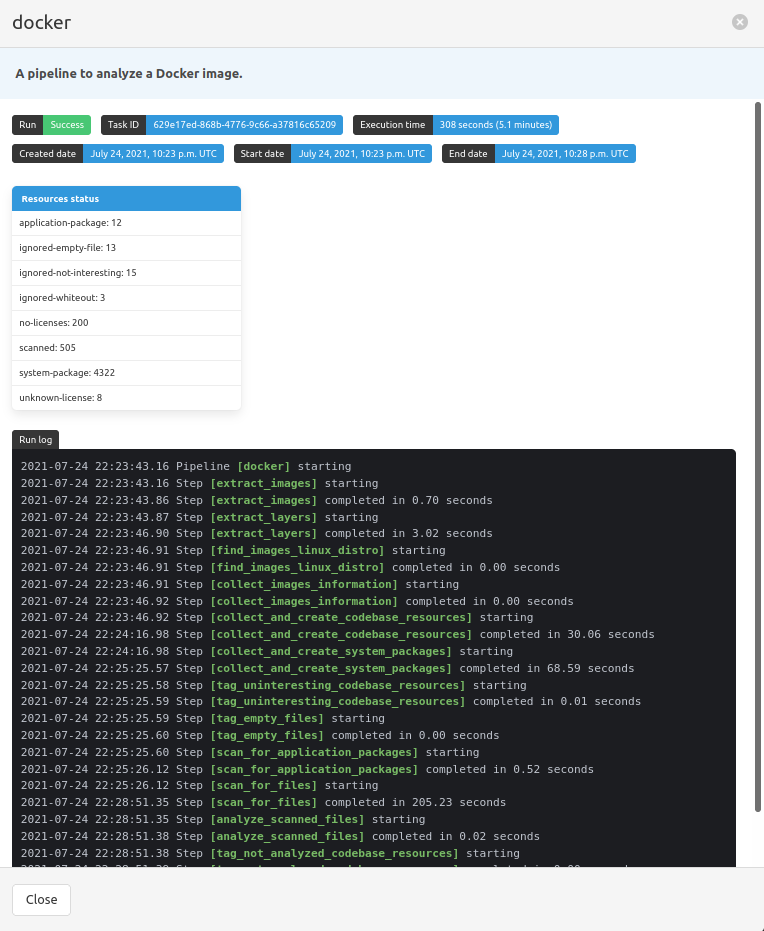Click the tag_not_analyzed_codebase_resources starting line
Screen dimensions: 764x931
tap(270, 853)
